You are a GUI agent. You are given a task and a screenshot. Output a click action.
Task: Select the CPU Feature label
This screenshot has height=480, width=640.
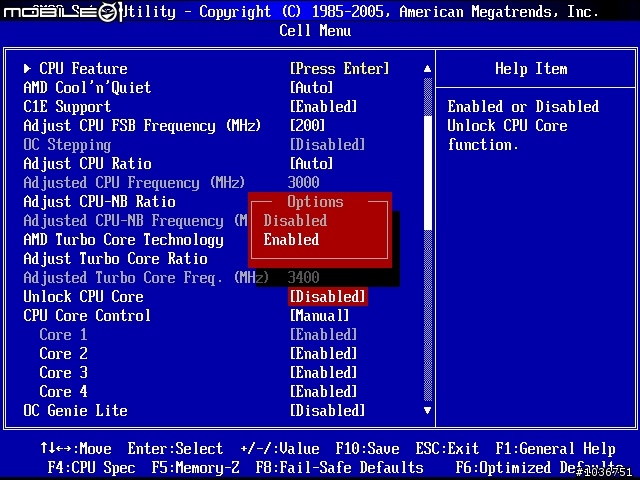tap(83, 69)
